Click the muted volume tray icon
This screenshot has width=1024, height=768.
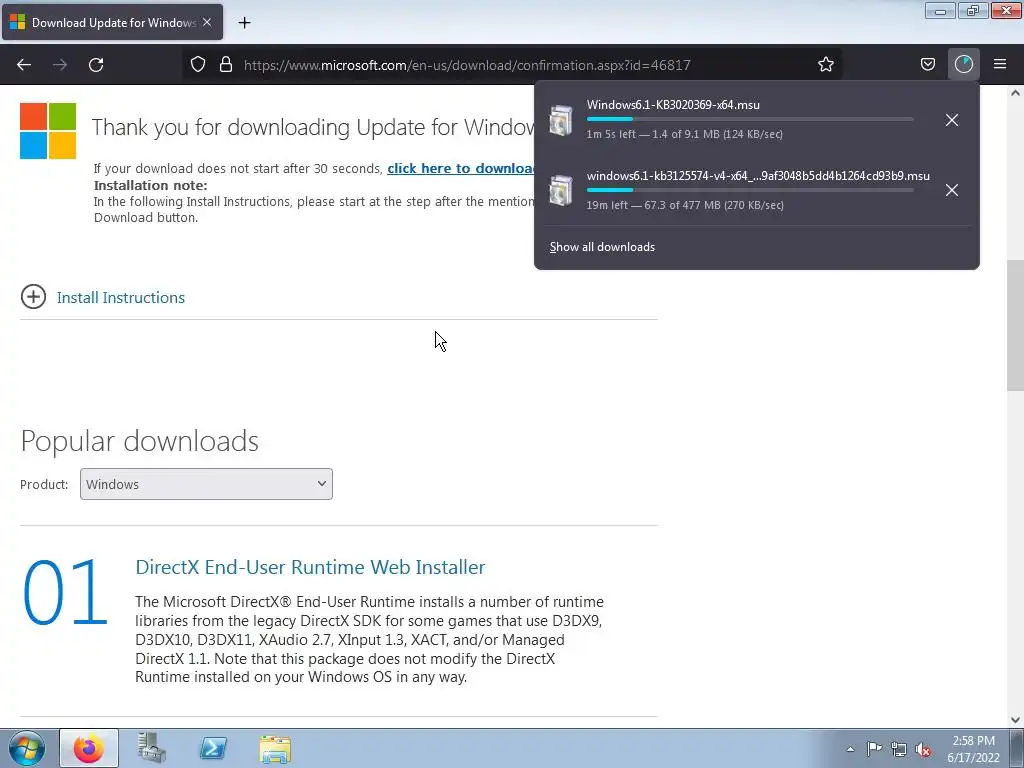click(923, 750)
